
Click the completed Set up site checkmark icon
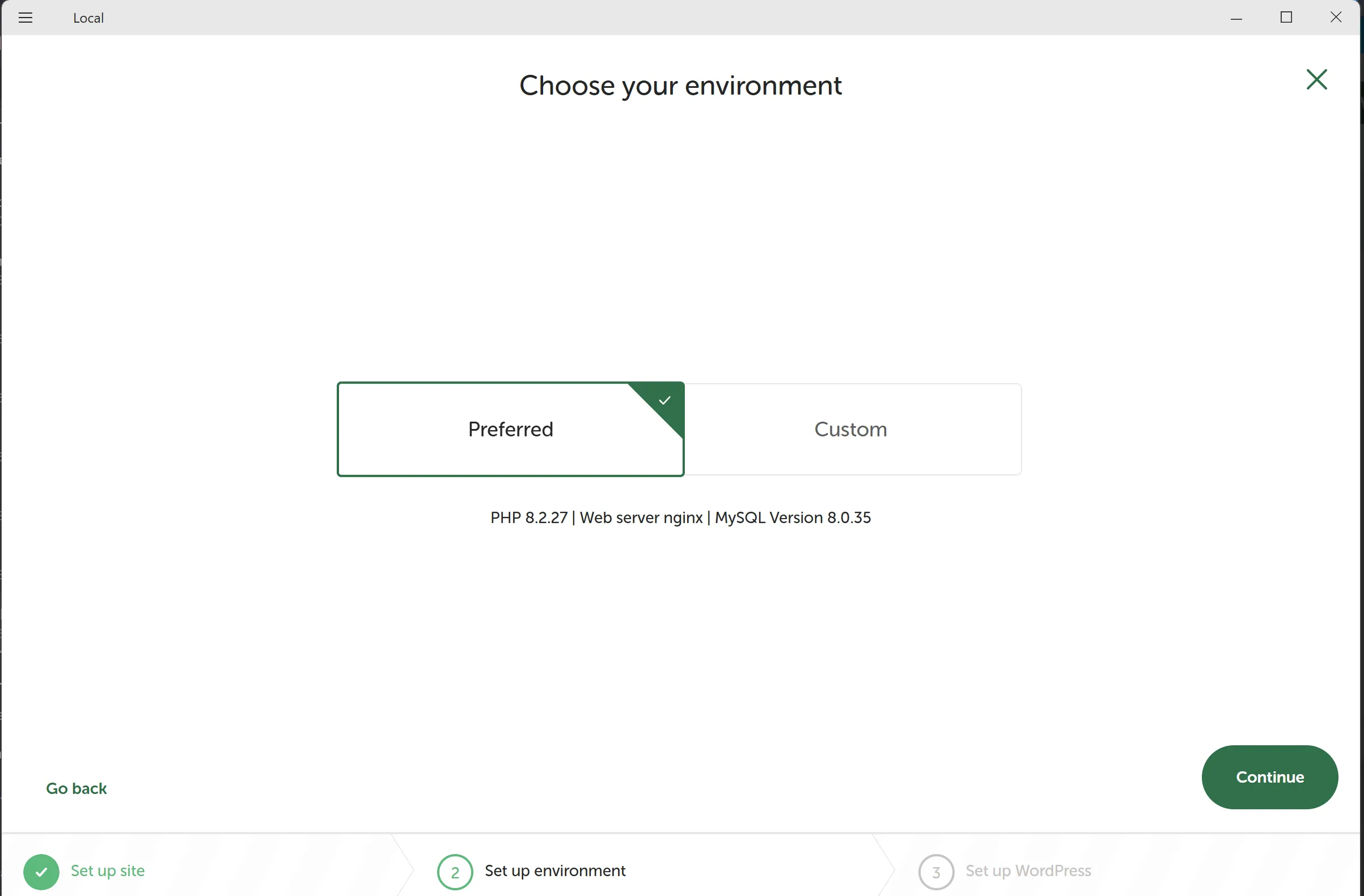[x=41, y=872]
